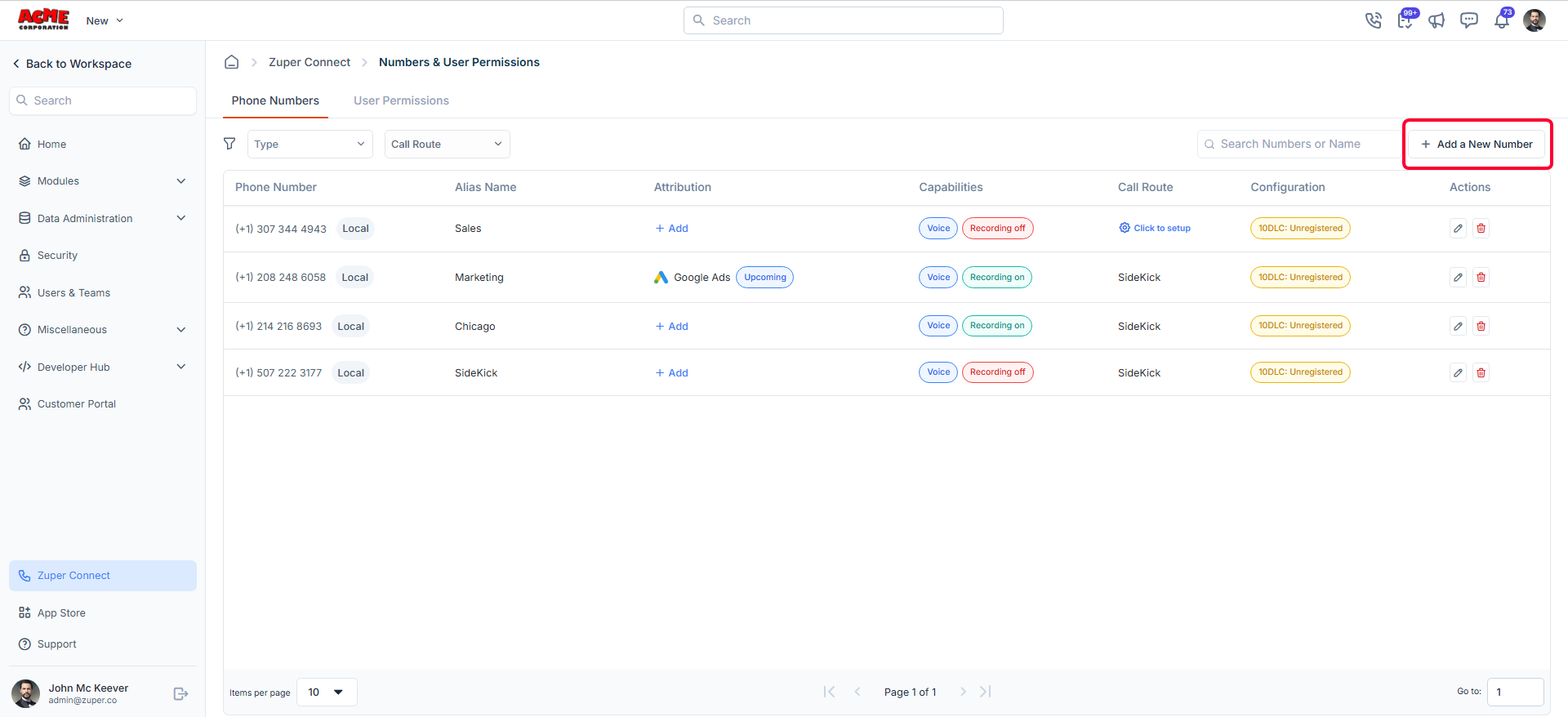This screenshot has width=1568, height=717.
Task: Click the filter funnel icon
Action: click(x=229, y=144)
